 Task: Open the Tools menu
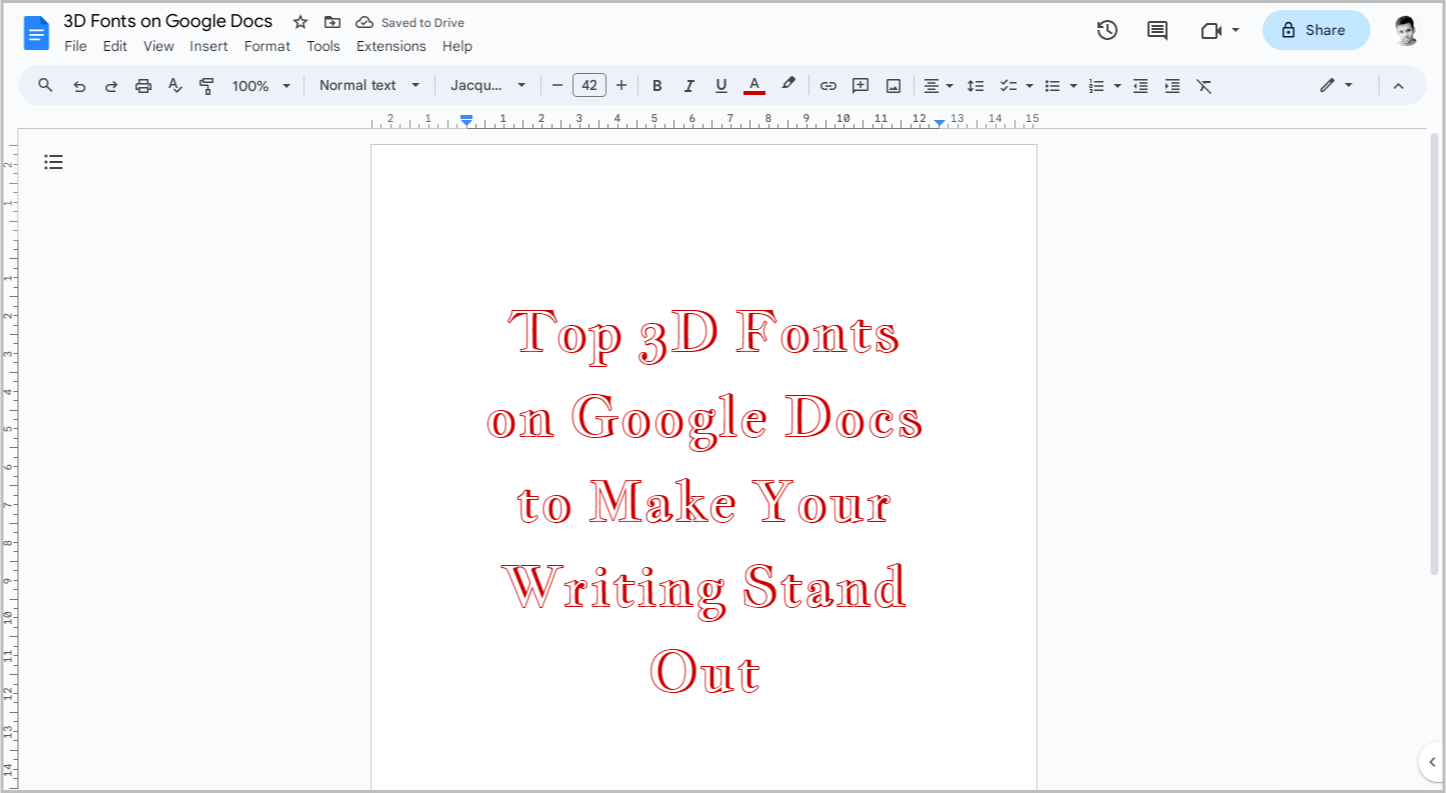[x=323, y=46]
